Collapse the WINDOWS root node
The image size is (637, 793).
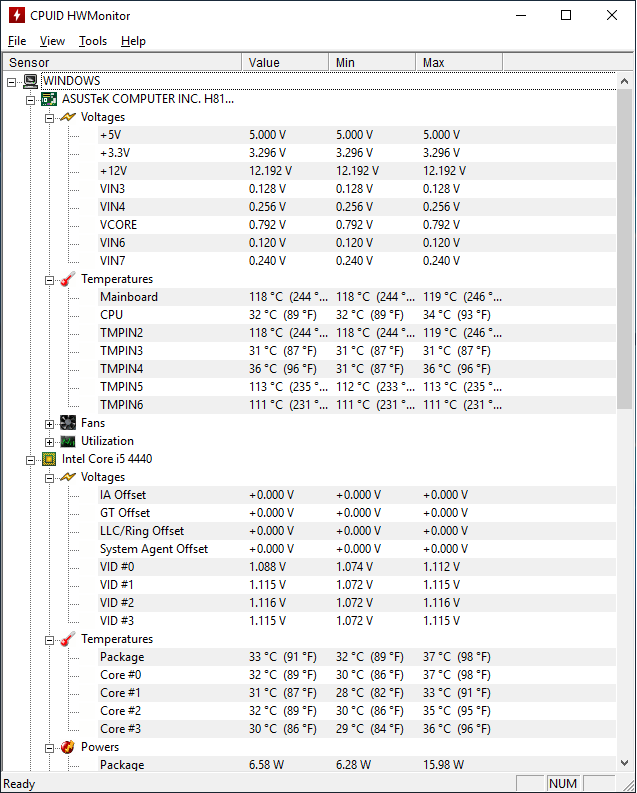tap(11, 81)
